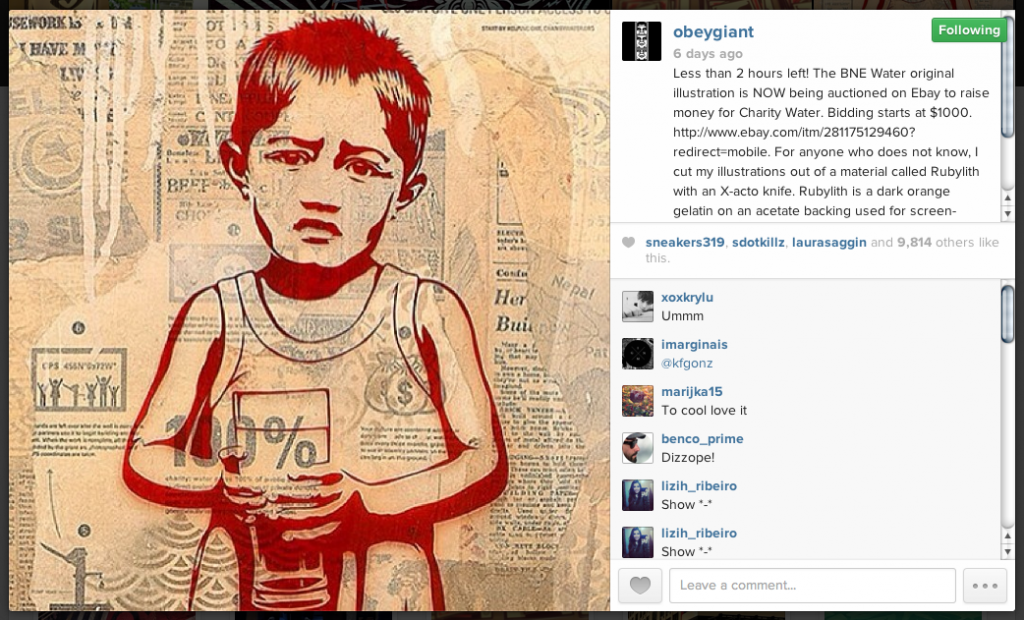The image size is (1024, 620).
Task: Click xoxkrylu's avatar thumbnail
Action: 637,306
